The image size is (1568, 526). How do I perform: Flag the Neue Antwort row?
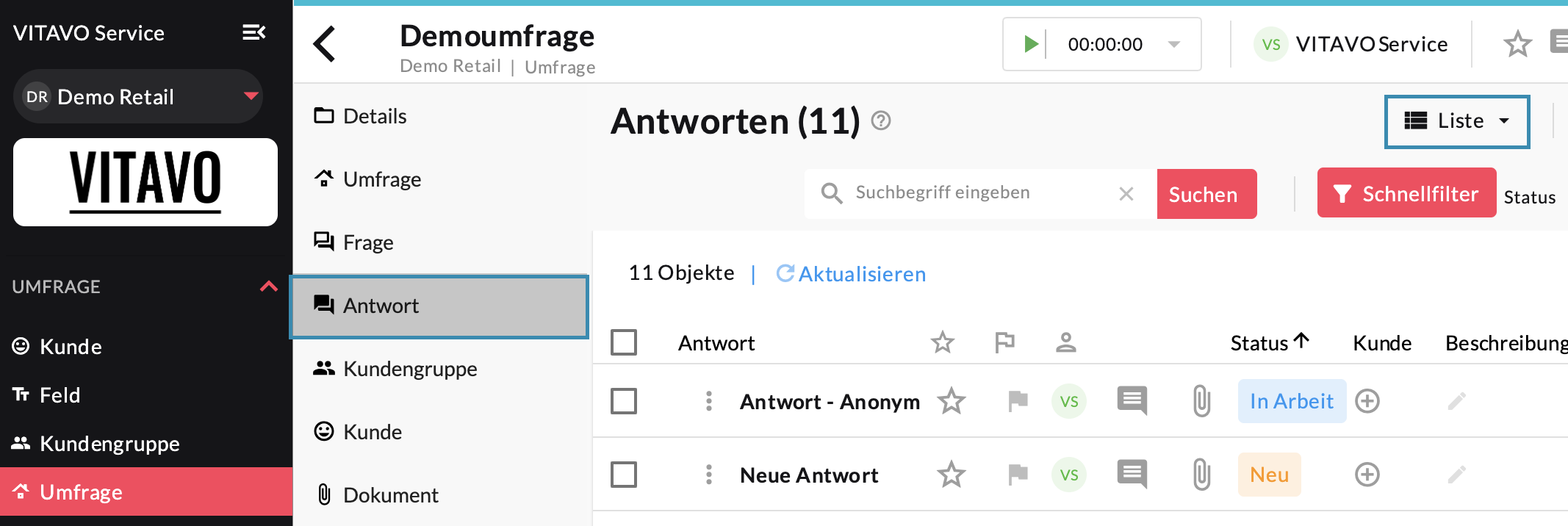point(1018,475)
